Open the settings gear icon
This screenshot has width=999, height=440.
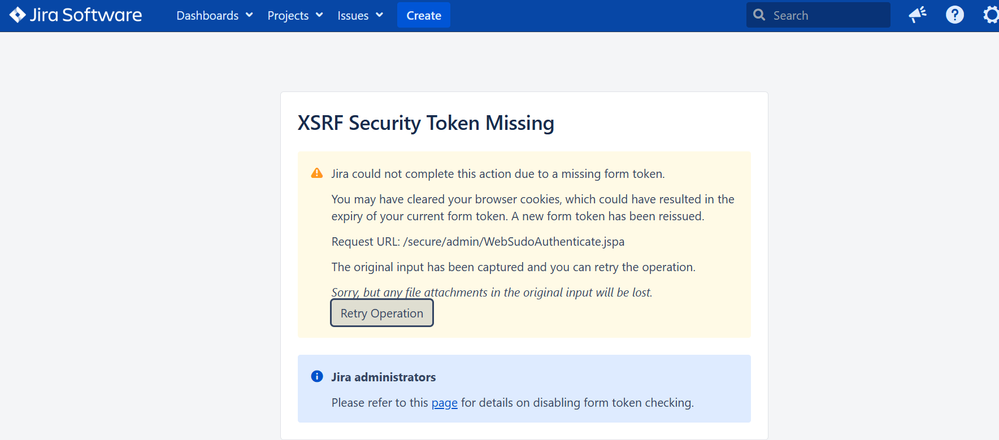point(991,15)
